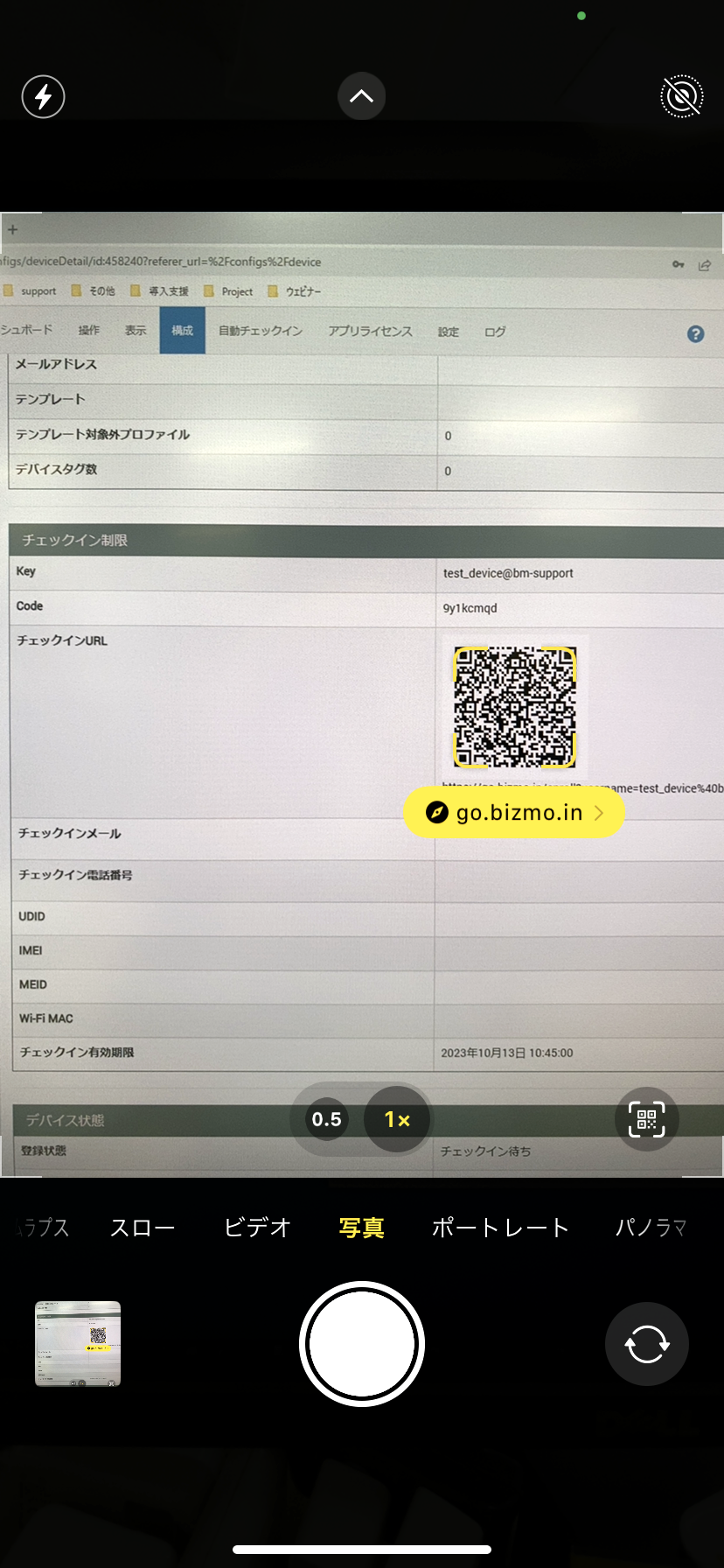Tap the detected QR code in viewfinder
724x1568 pixels.
tap(514, 707)
